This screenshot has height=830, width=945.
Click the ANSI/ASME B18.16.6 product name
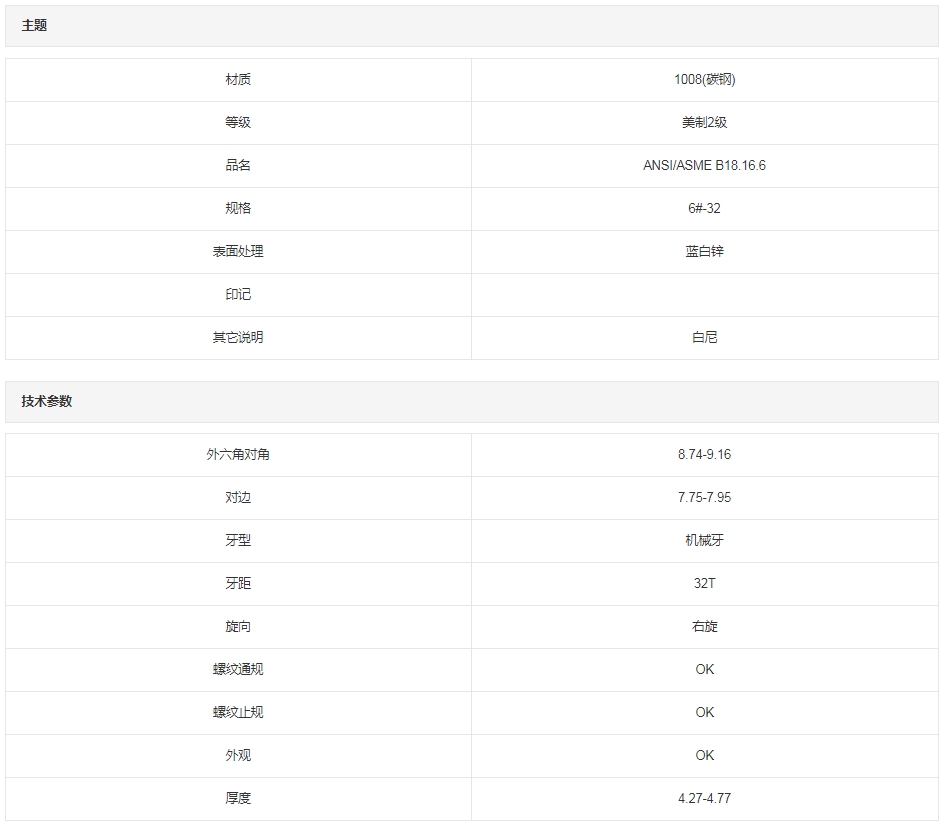(704, 166)
